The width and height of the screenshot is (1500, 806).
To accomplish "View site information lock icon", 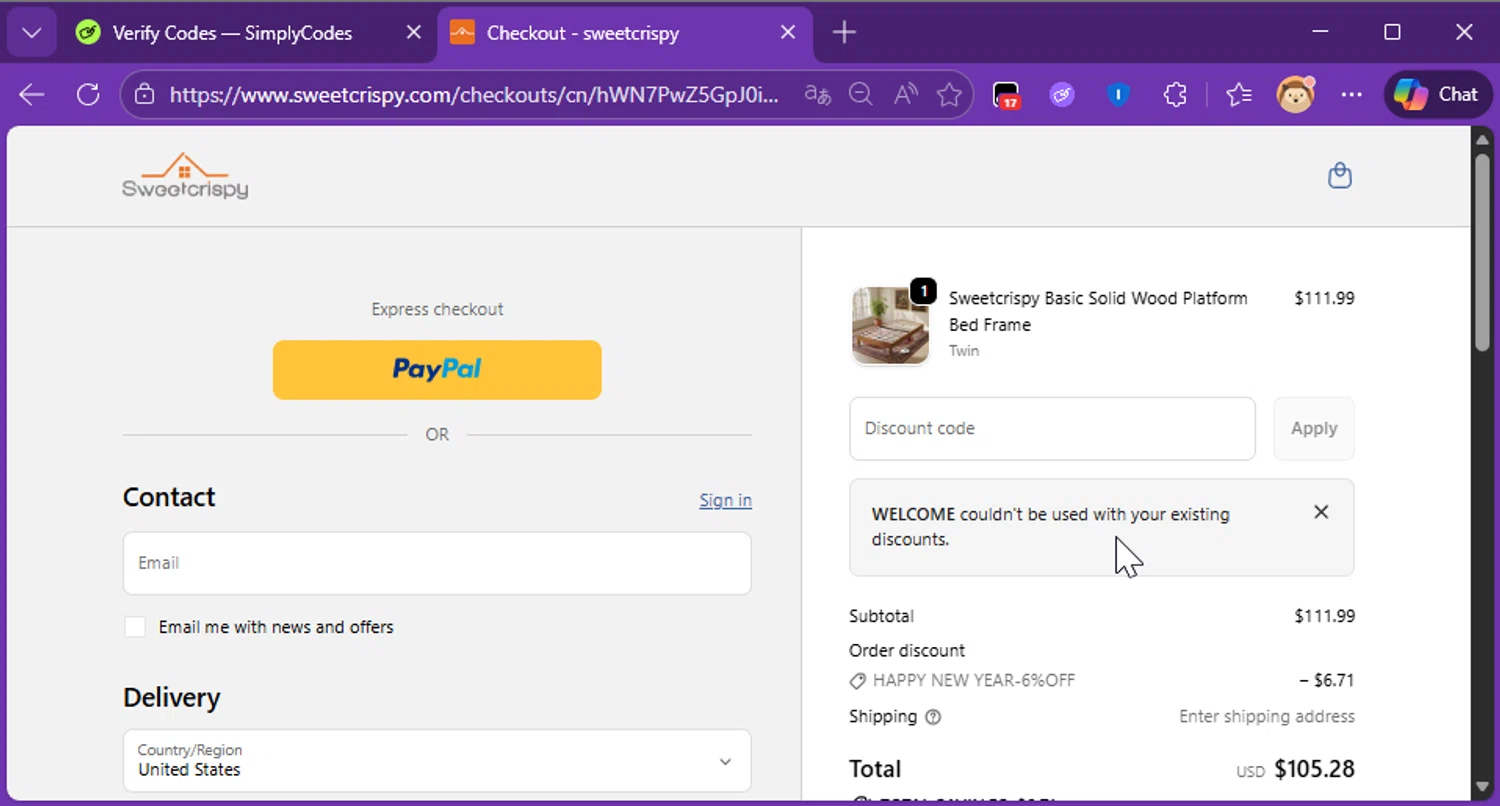I will [x=145, y=95].
